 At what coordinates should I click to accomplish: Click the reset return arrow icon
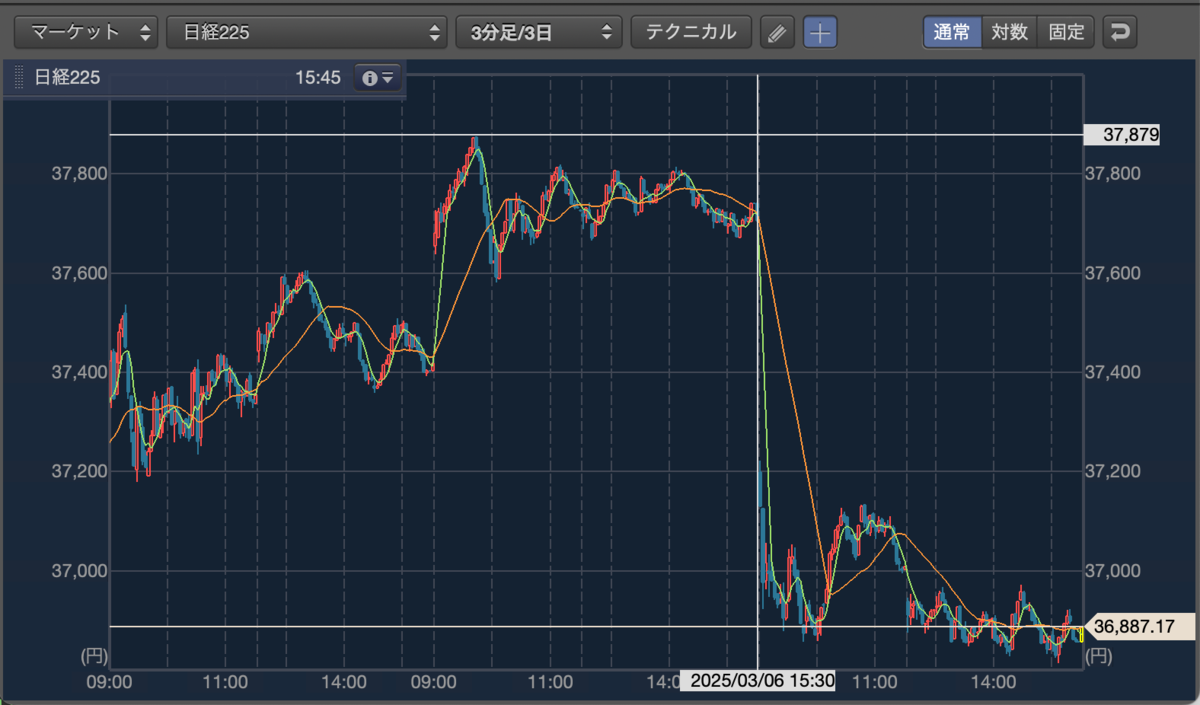pos(1120,32)
